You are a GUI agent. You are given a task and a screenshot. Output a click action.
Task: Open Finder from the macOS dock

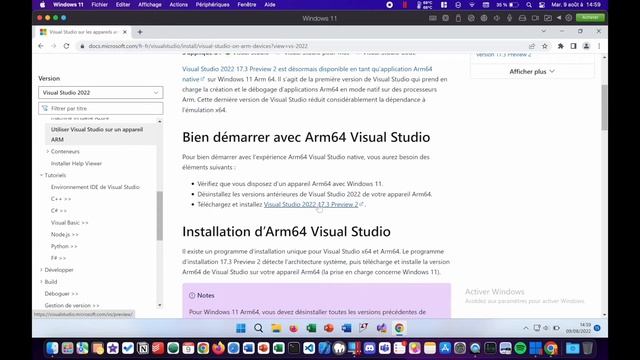coord(52,348)
